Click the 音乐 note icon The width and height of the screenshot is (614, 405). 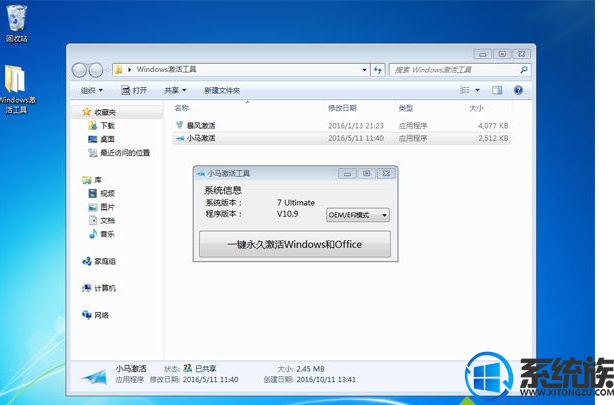[93, 234]
